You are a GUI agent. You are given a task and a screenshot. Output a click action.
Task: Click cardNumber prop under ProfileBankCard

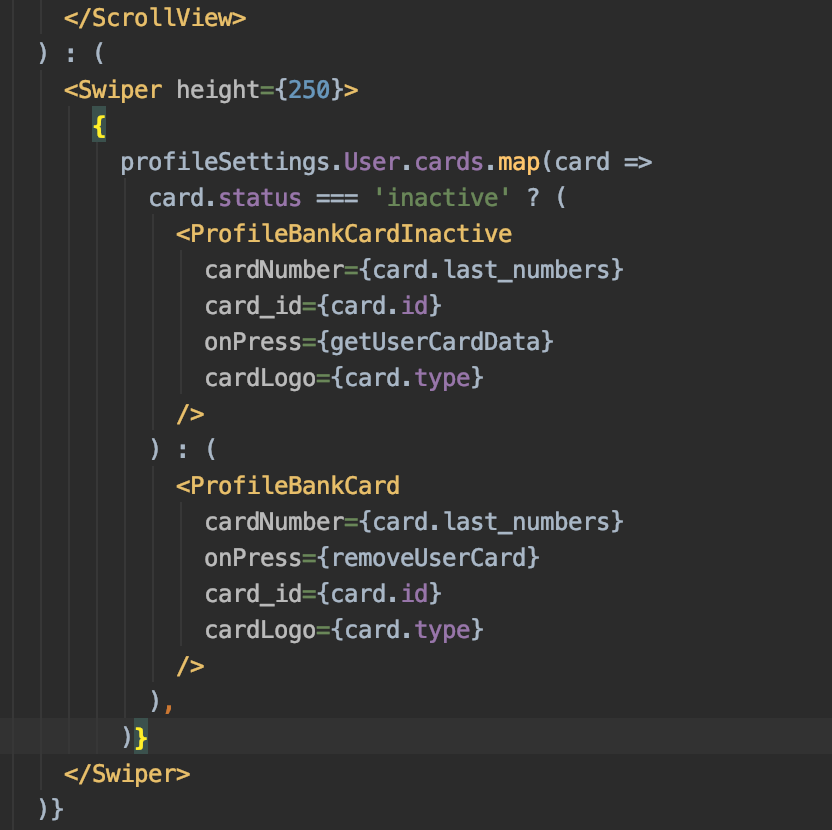click(x=274, y=522)
